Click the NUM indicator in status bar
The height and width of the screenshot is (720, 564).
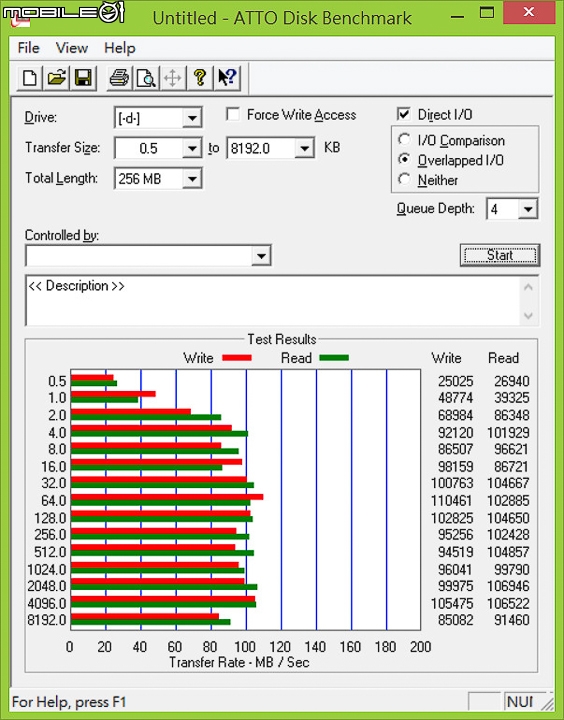(x=520, y=702)
